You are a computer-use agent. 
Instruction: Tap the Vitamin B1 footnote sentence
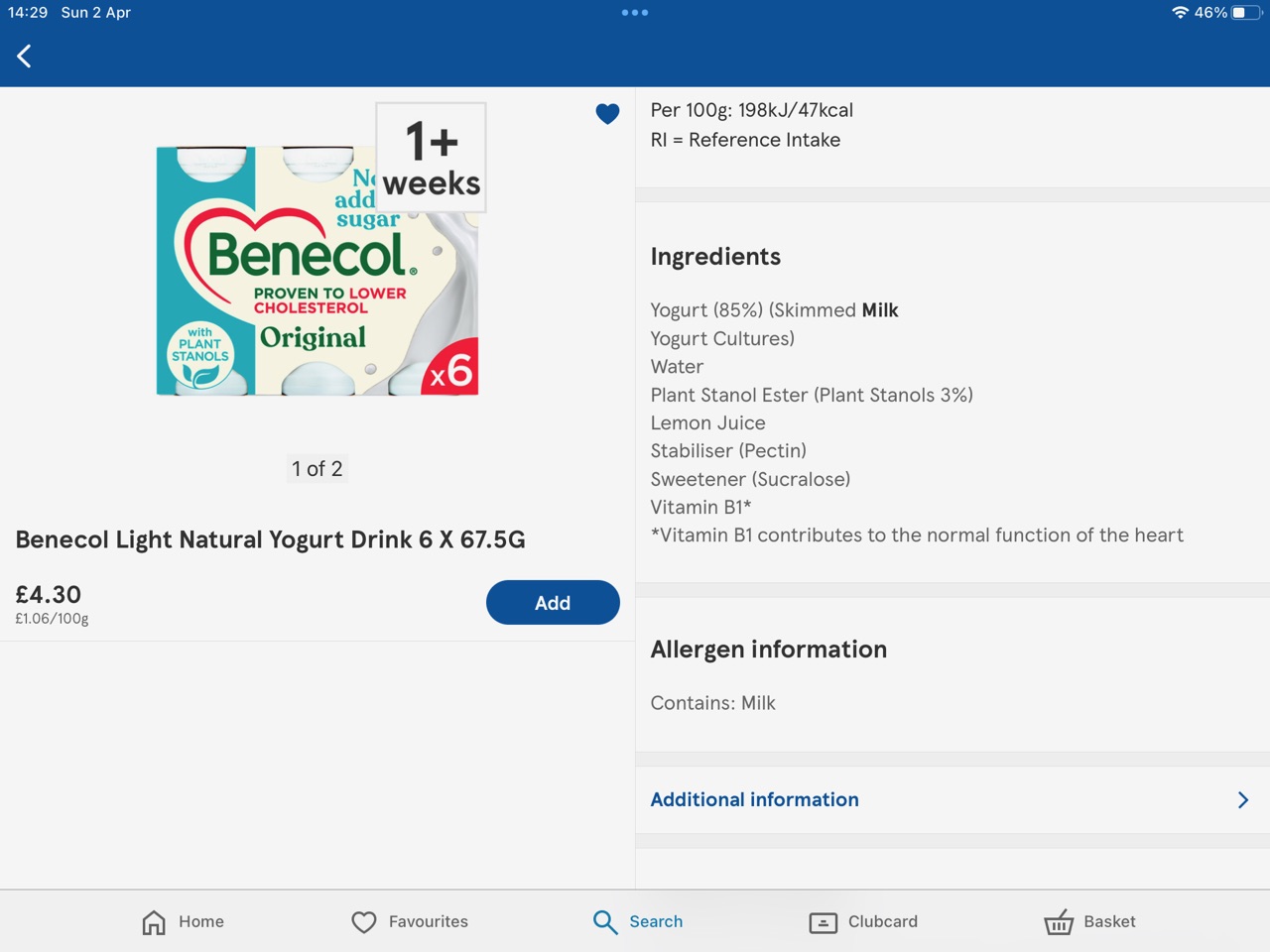(x=917, y=535)
